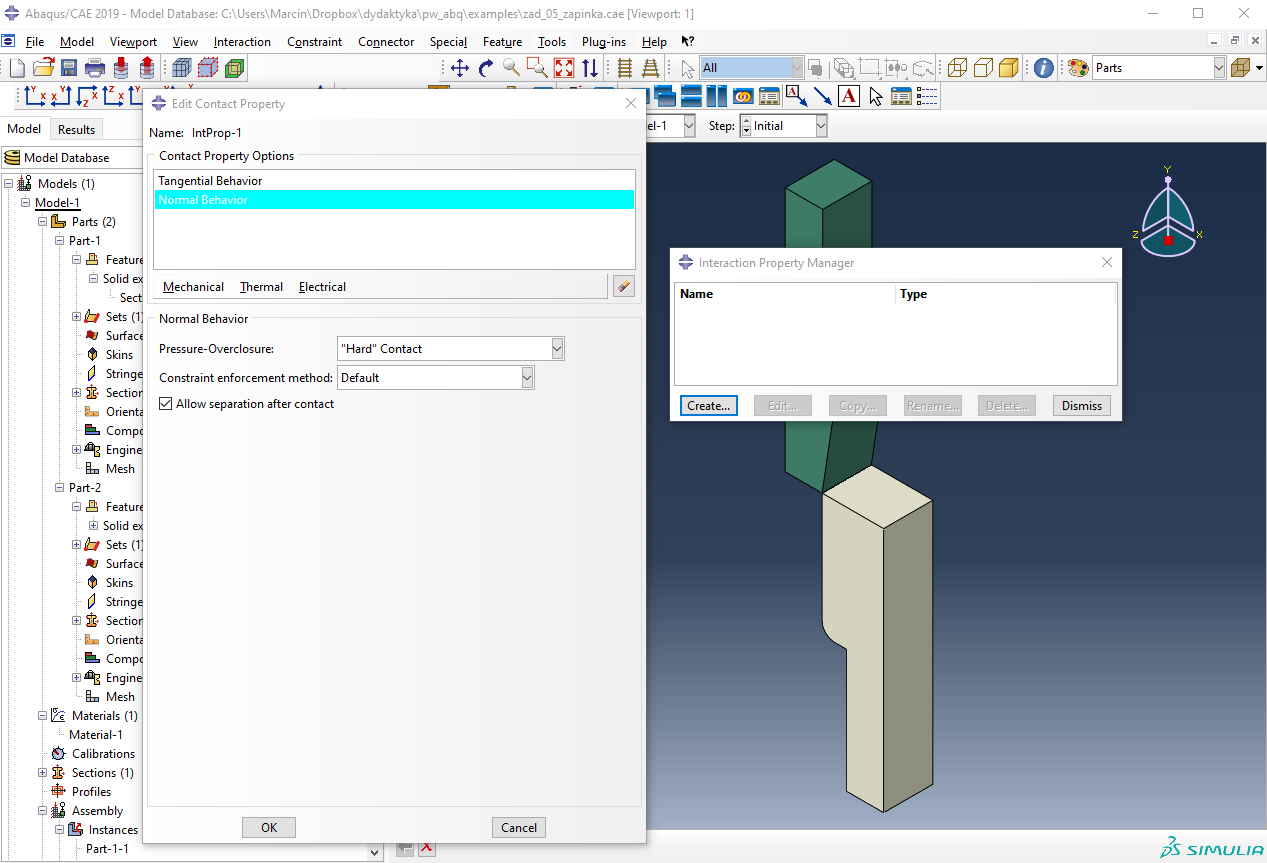Image resolution: width=1267 pixels, height=863 pixels.
Task: Open the Interaction menu
Action: [242, 42]
